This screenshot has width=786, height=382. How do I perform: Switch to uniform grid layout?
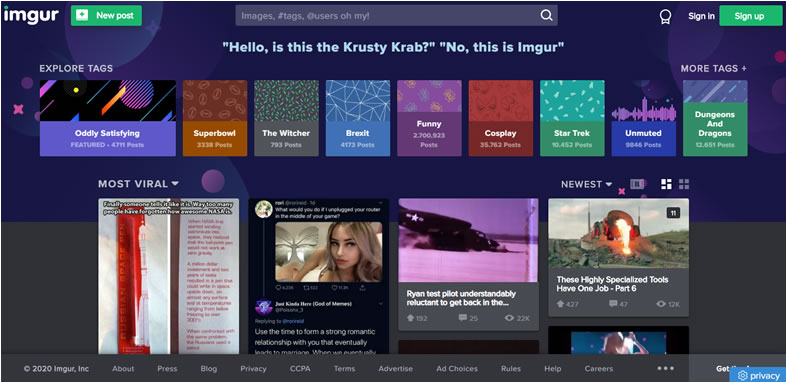tap(684, 184)
